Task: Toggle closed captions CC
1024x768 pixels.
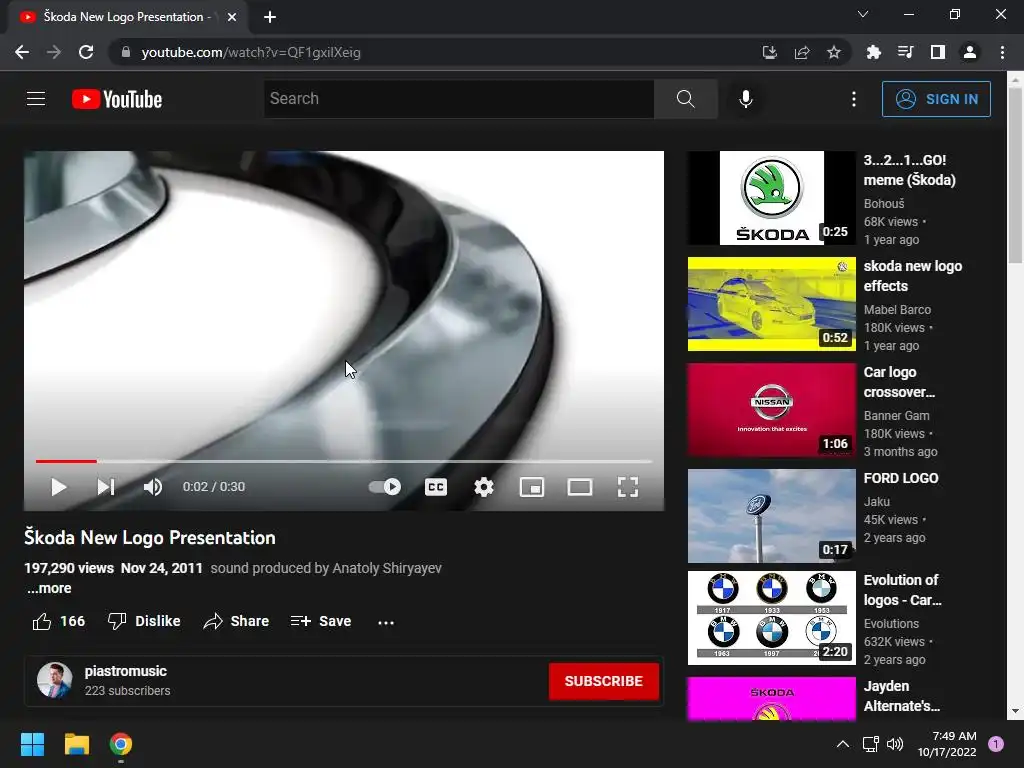Action: coord(436,487)
